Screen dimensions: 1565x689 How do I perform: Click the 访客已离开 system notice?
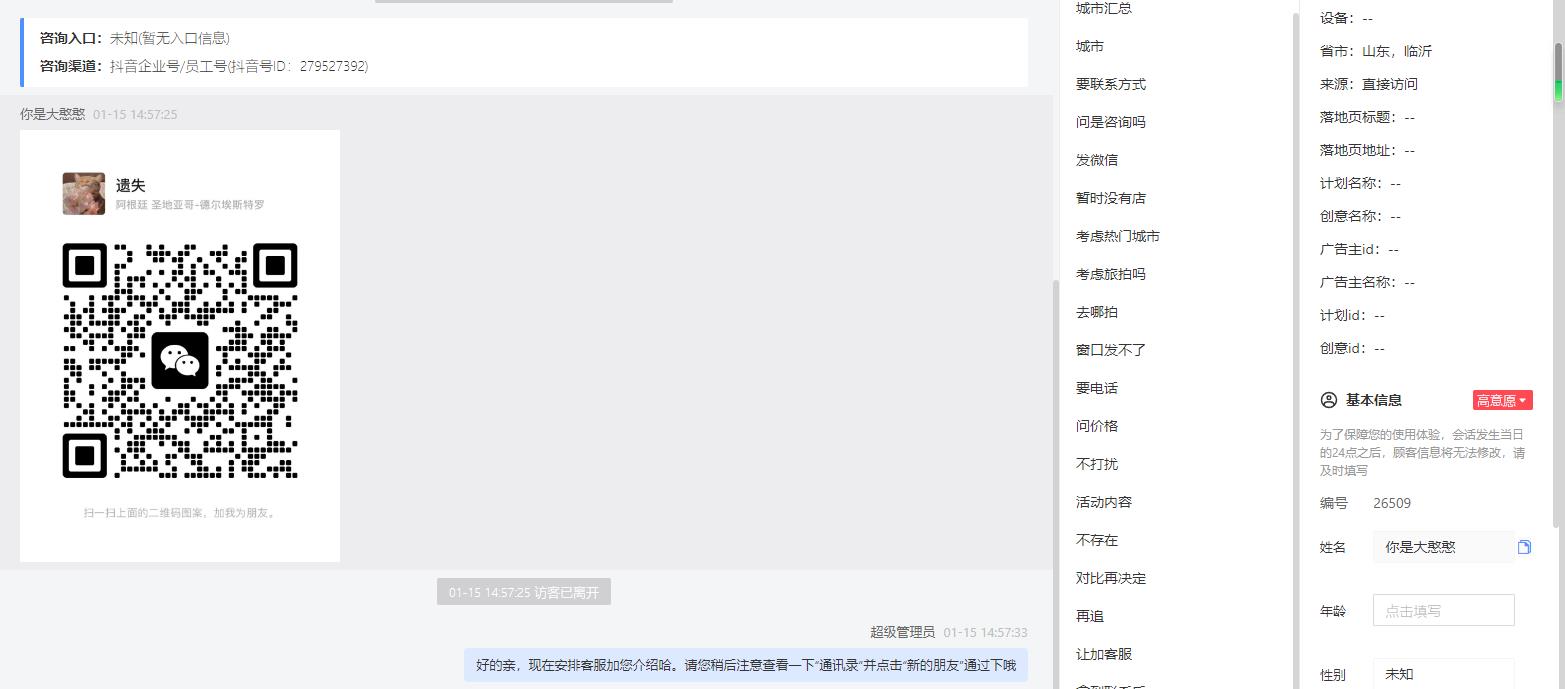524,592
